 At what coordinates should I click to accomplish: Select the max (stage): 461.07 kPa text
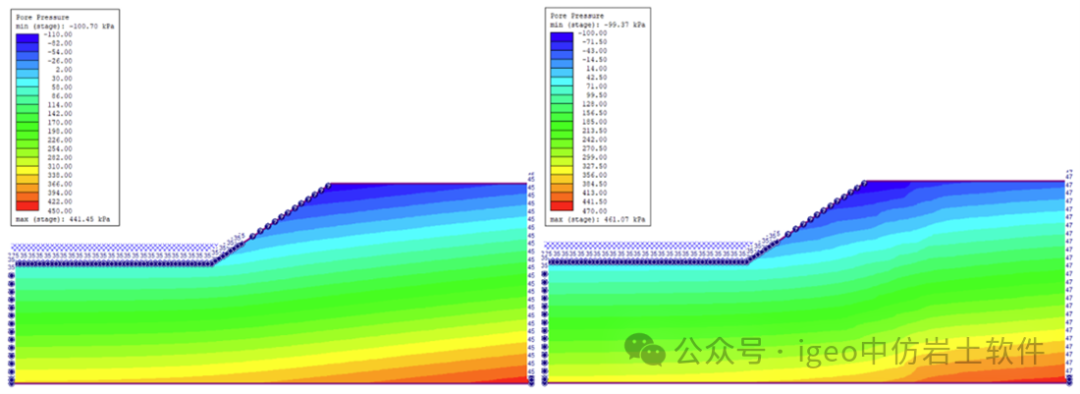click(599, 218)
